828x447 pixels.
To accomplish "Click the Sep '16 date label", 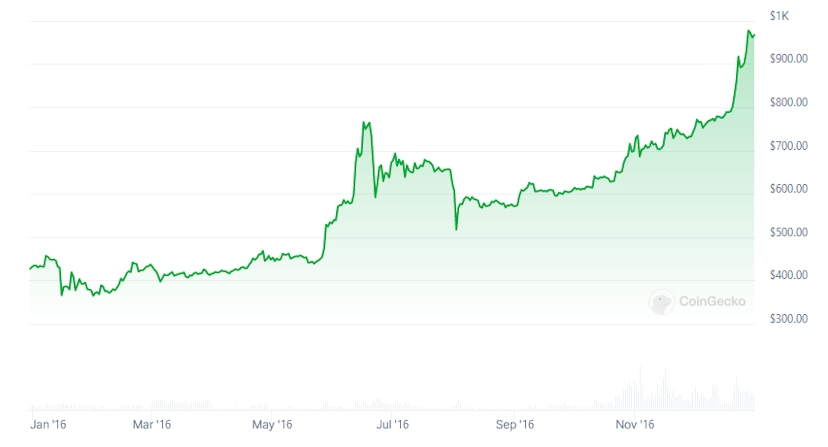I will (x=513, y=424).
